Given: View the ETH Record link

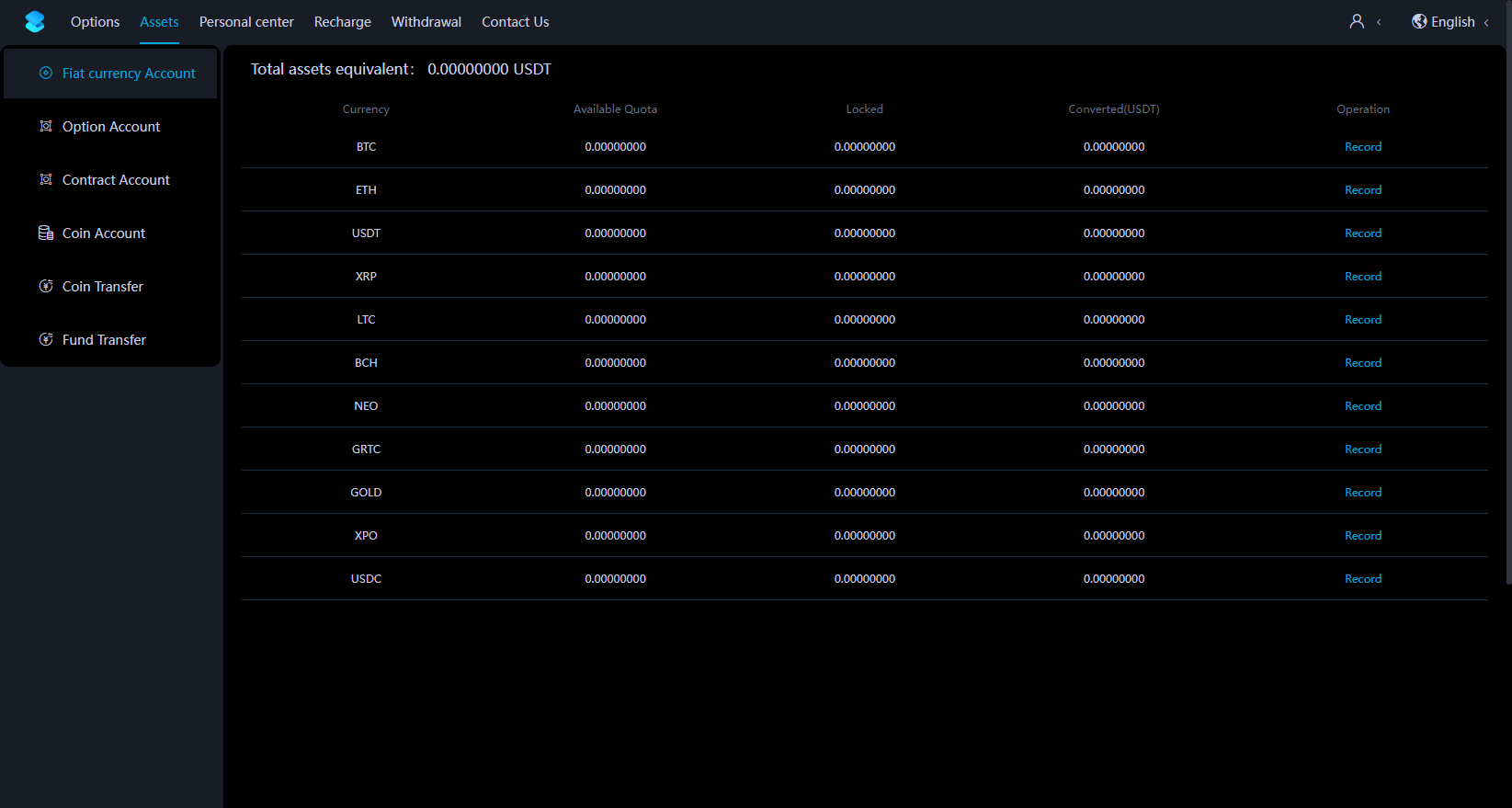Looking at the screenshot, I should (x=1363, y=190).
